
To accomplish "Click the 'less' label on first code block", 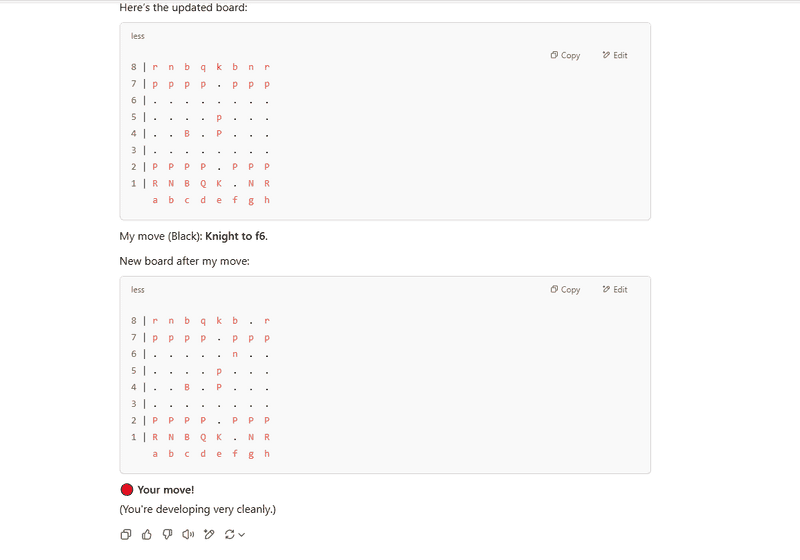I will (138, 36).
